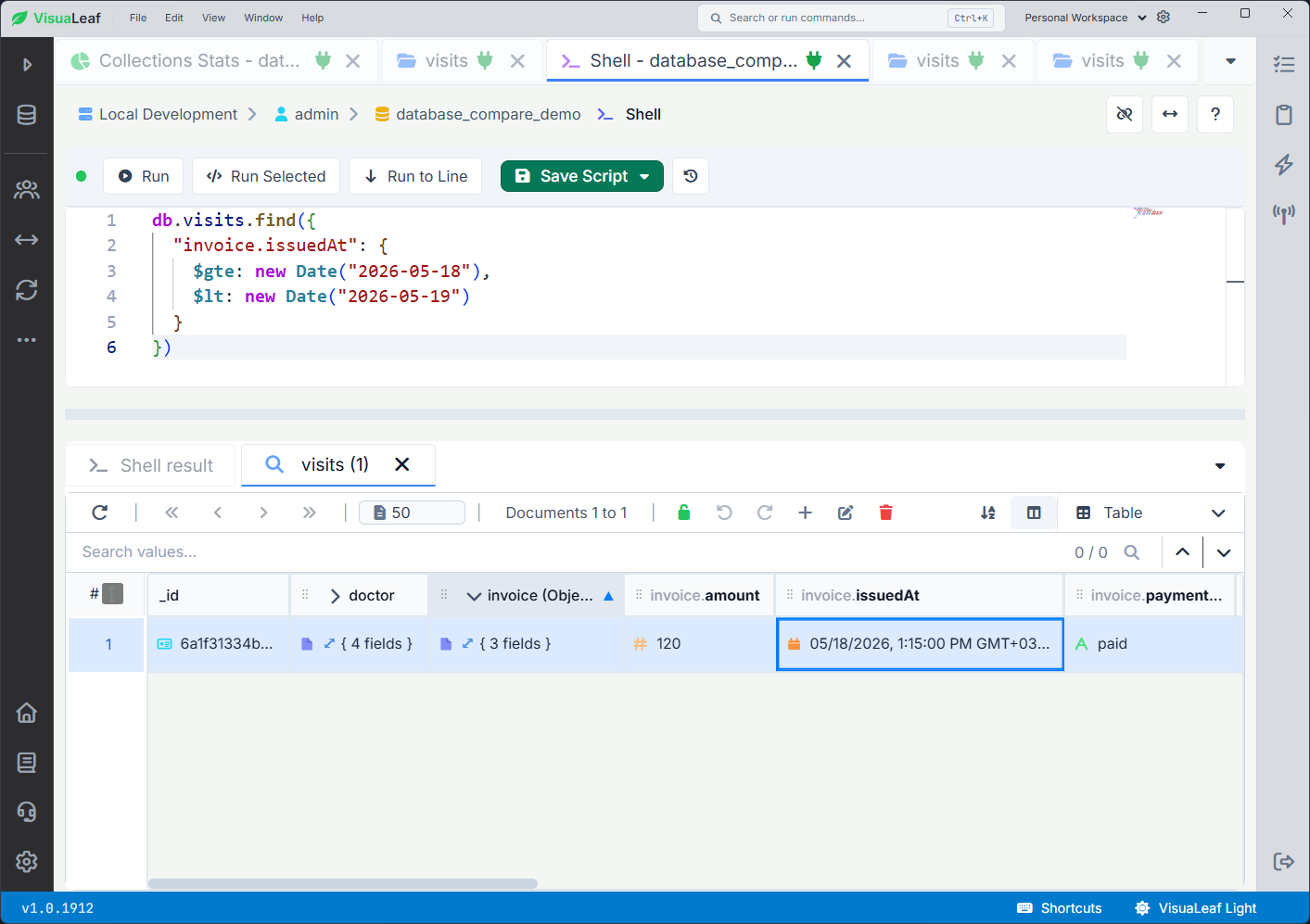The width and height of the screenshot is (1310, 924).
Task: Collapse the invoice (Object) column
Action: [x=474, y=596]
